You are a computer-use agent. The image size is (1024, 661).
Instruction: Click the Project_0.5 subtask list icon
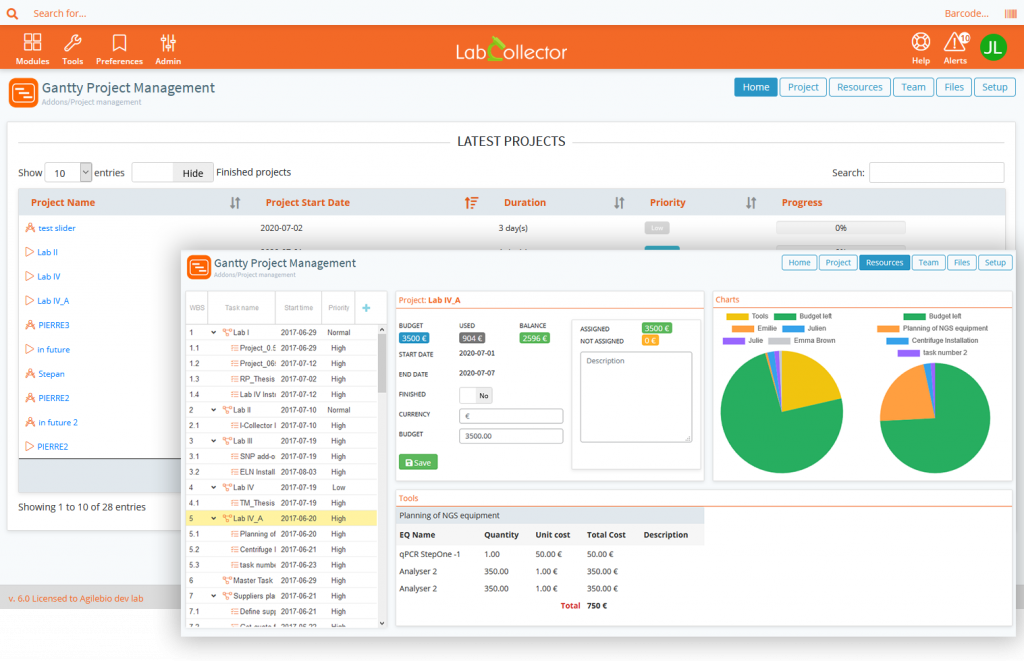[234, 348]
